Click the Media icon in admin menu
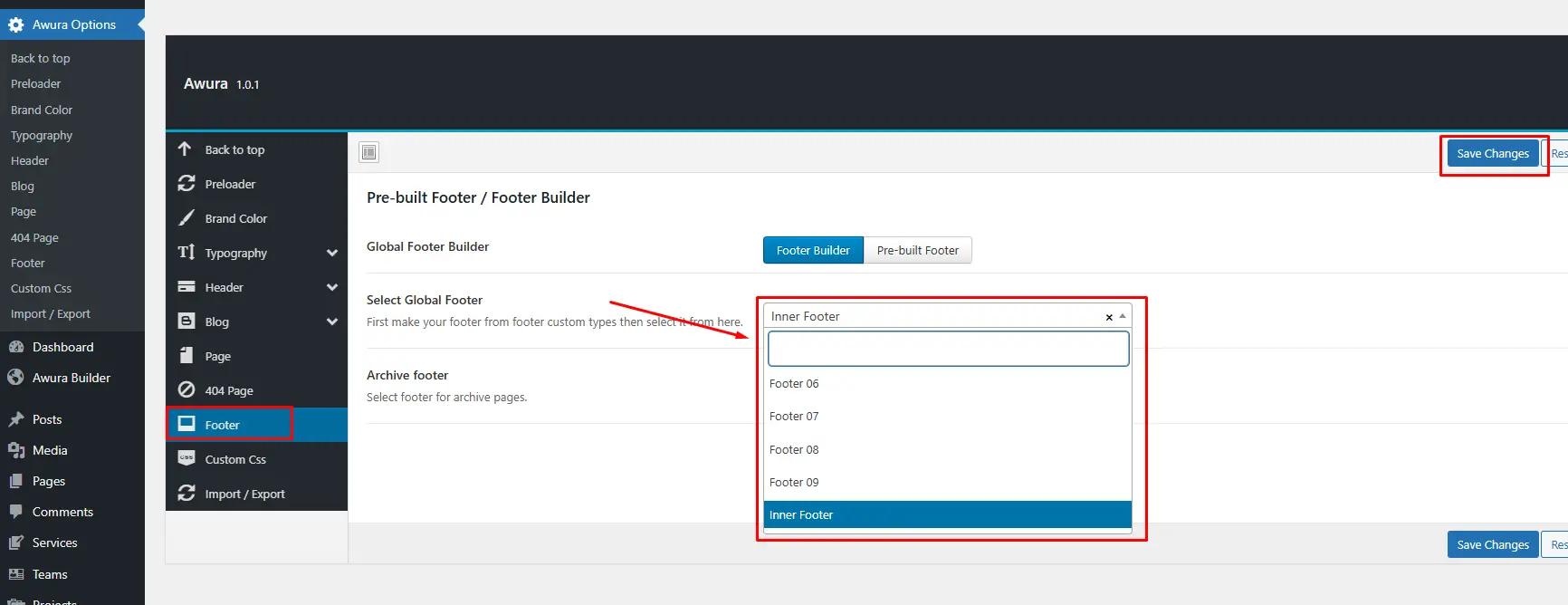This screenshot has height=605, width=1568. [15, 450]
